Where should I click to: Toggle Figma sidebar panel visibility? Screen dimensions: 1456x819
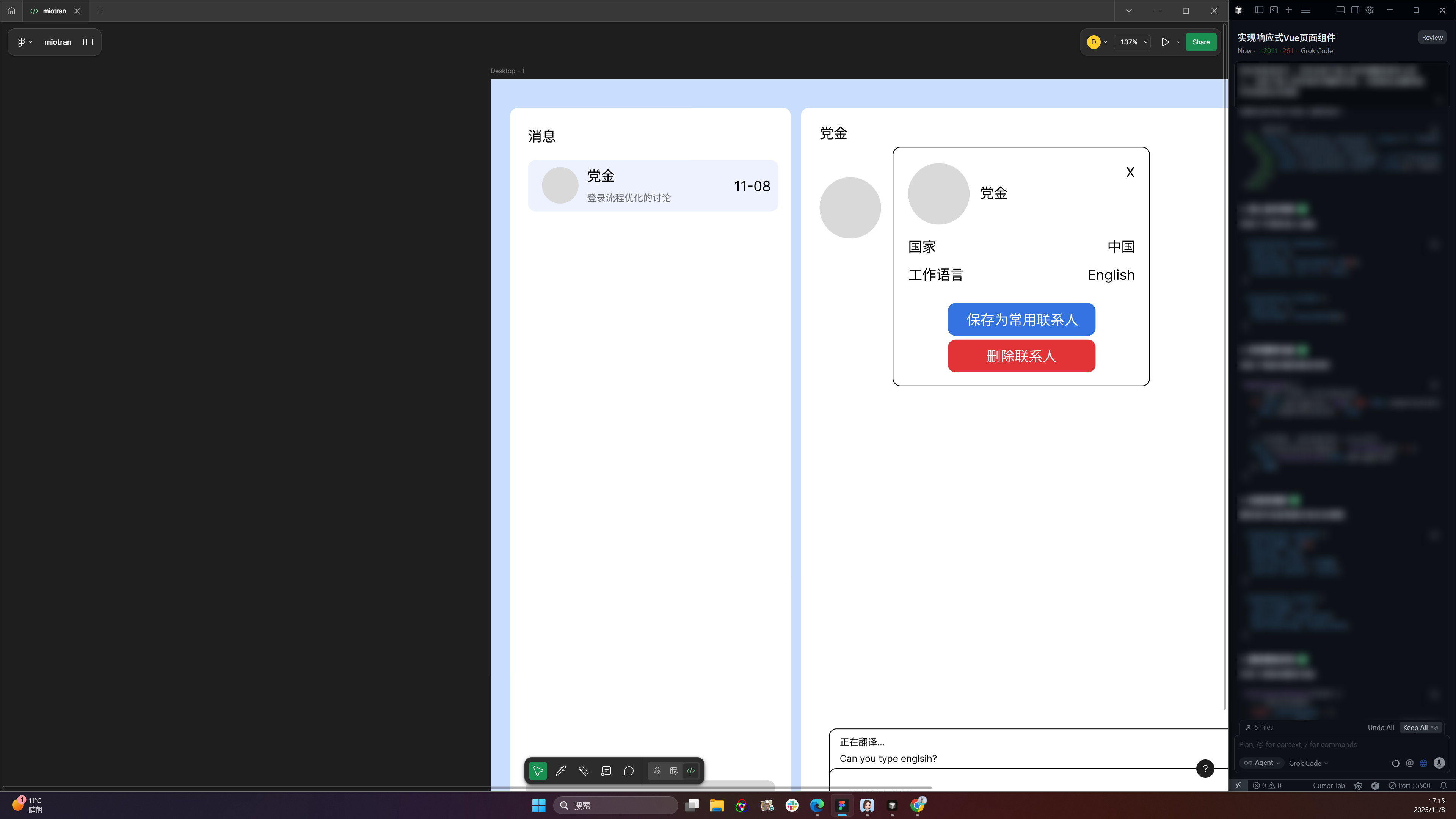[x=88, y=42]
